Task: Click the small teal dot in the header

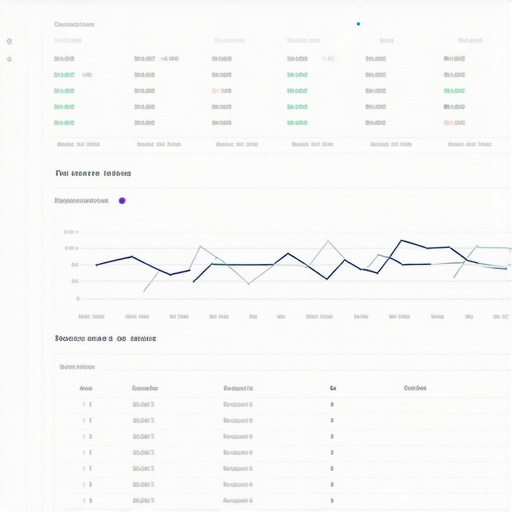Action: (358, 24)
